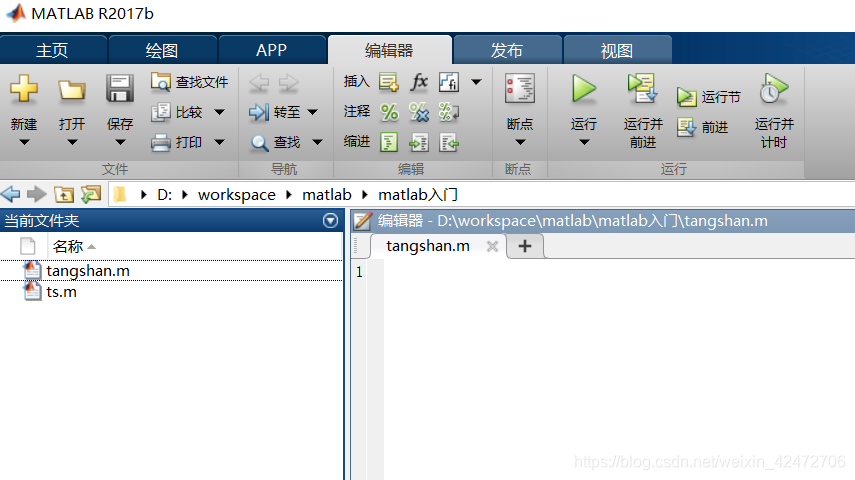Click the browse for folder icon
Viewport: 855px width, 480px height.
tap(91, 194)
